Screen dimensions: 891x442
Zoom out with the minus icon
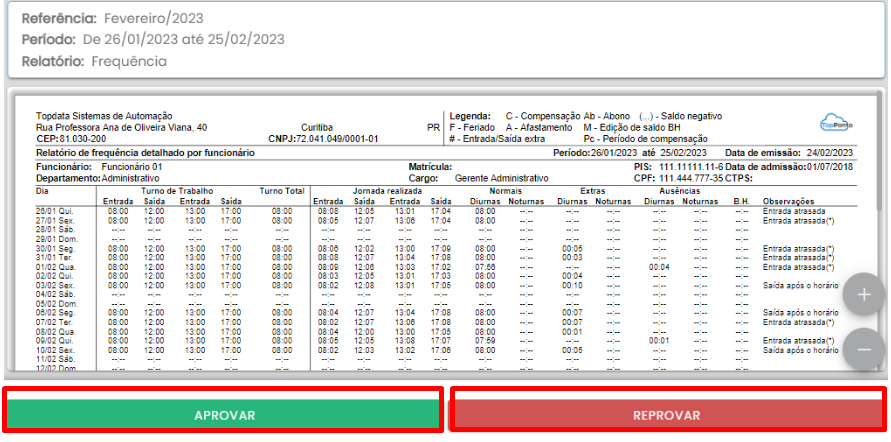pyautogui.click(x=863, y=350)
